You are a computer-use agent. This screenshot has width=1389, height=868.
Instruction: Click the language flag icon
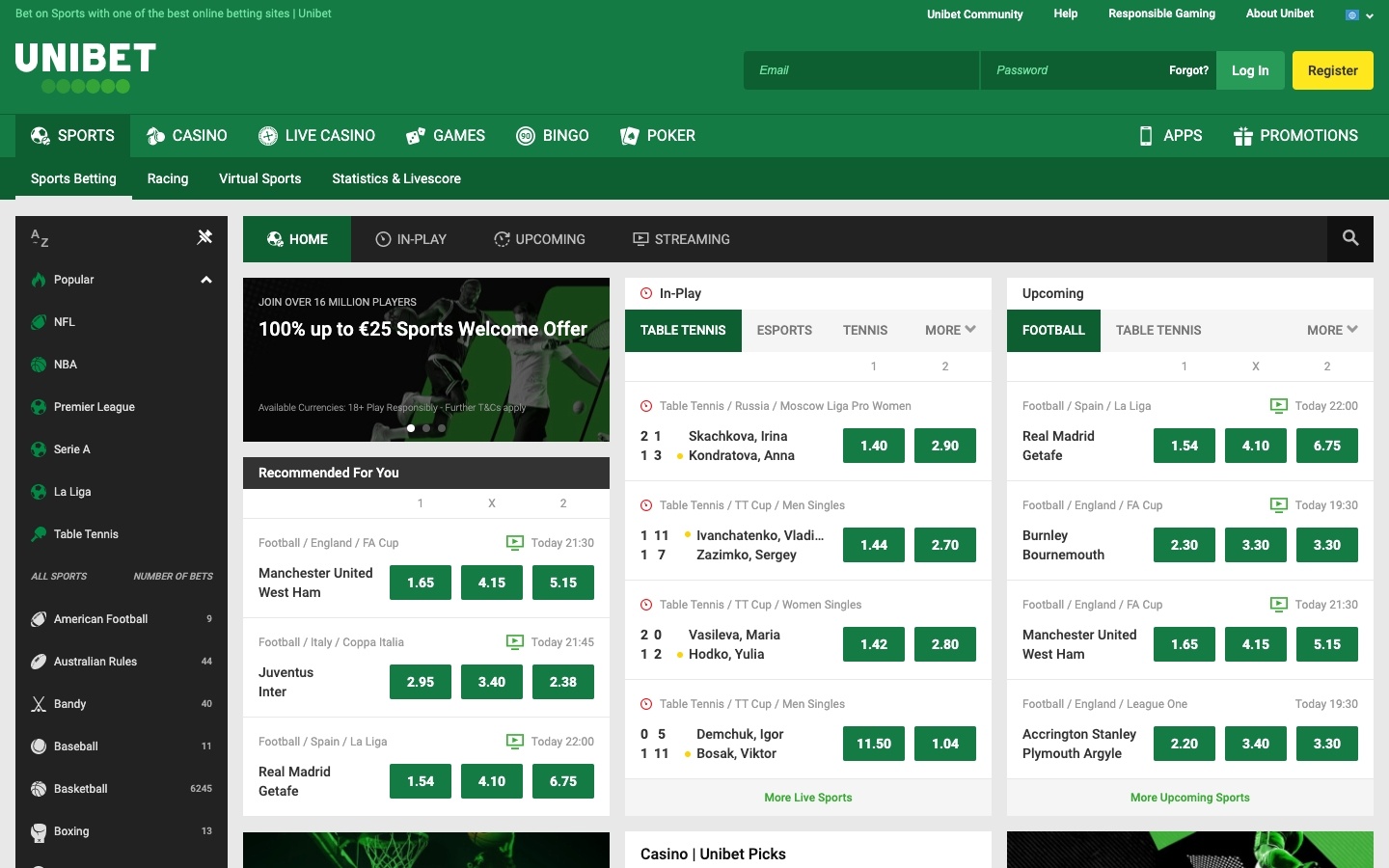[x=1352, y=14]
